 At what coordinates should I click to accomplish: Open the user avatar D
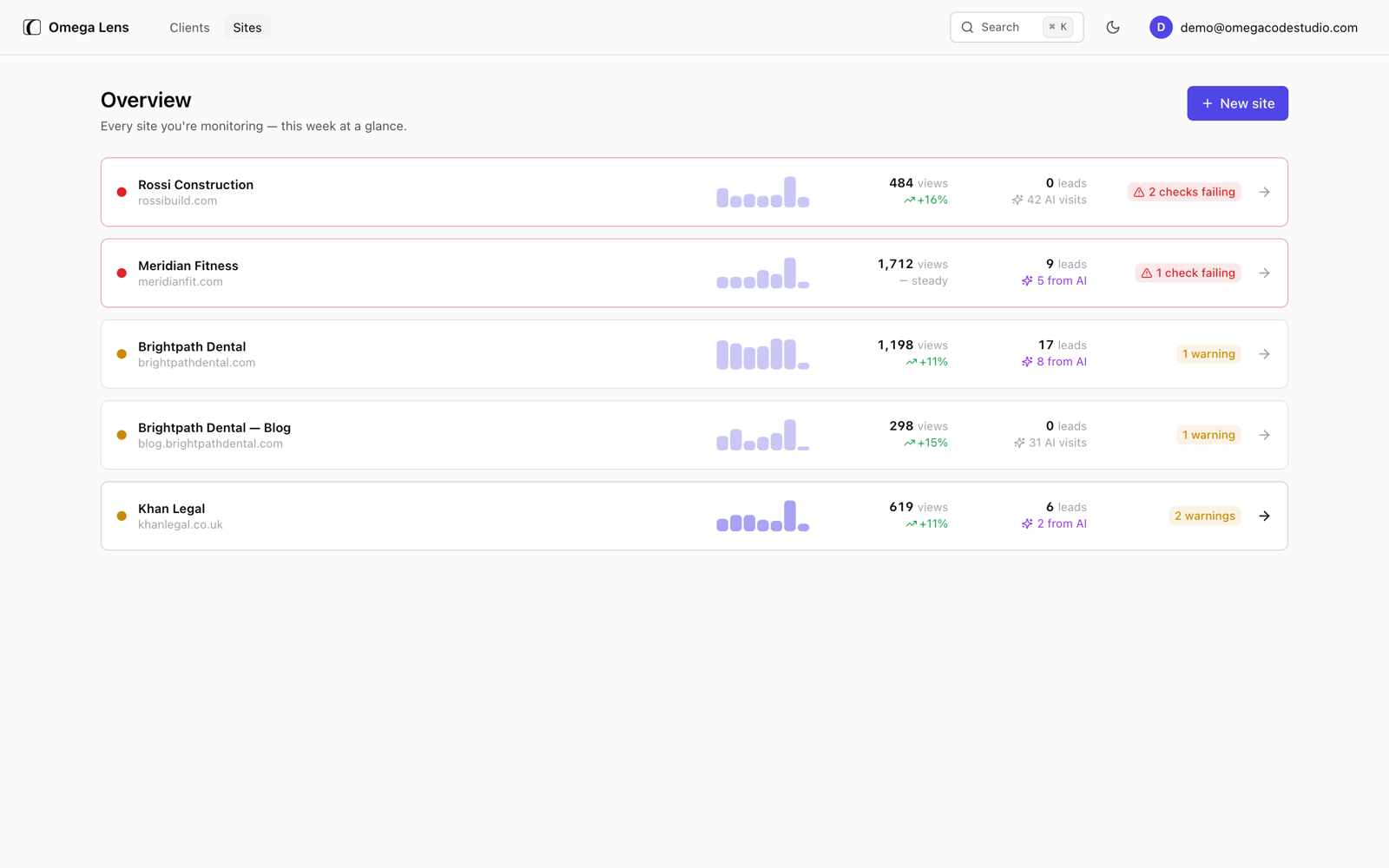(1161, 27)
